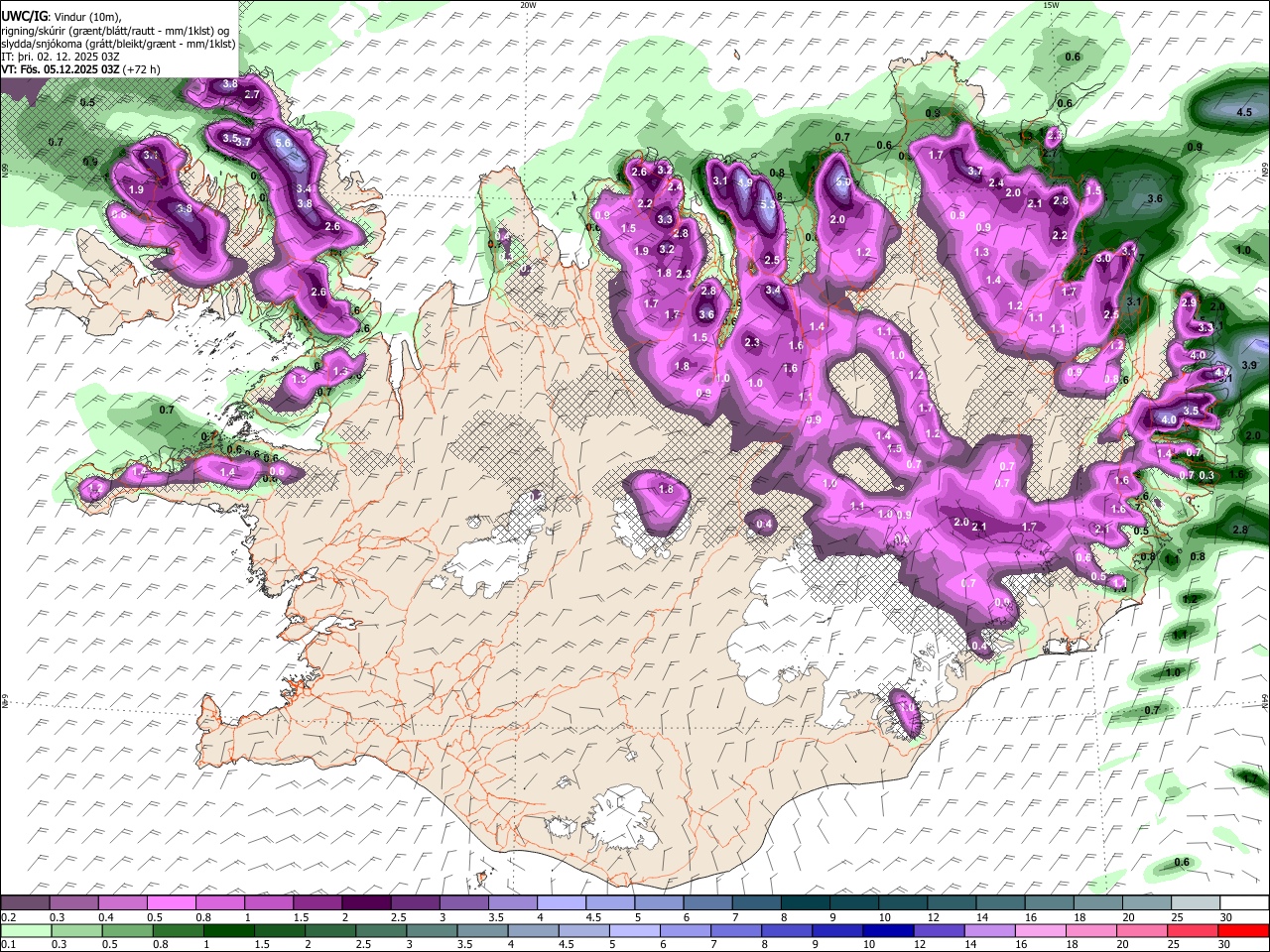Pick the light pink 16 swatch in lower legend row
This screenshot has width=1270, height=952.
[x=1040, y=930]
